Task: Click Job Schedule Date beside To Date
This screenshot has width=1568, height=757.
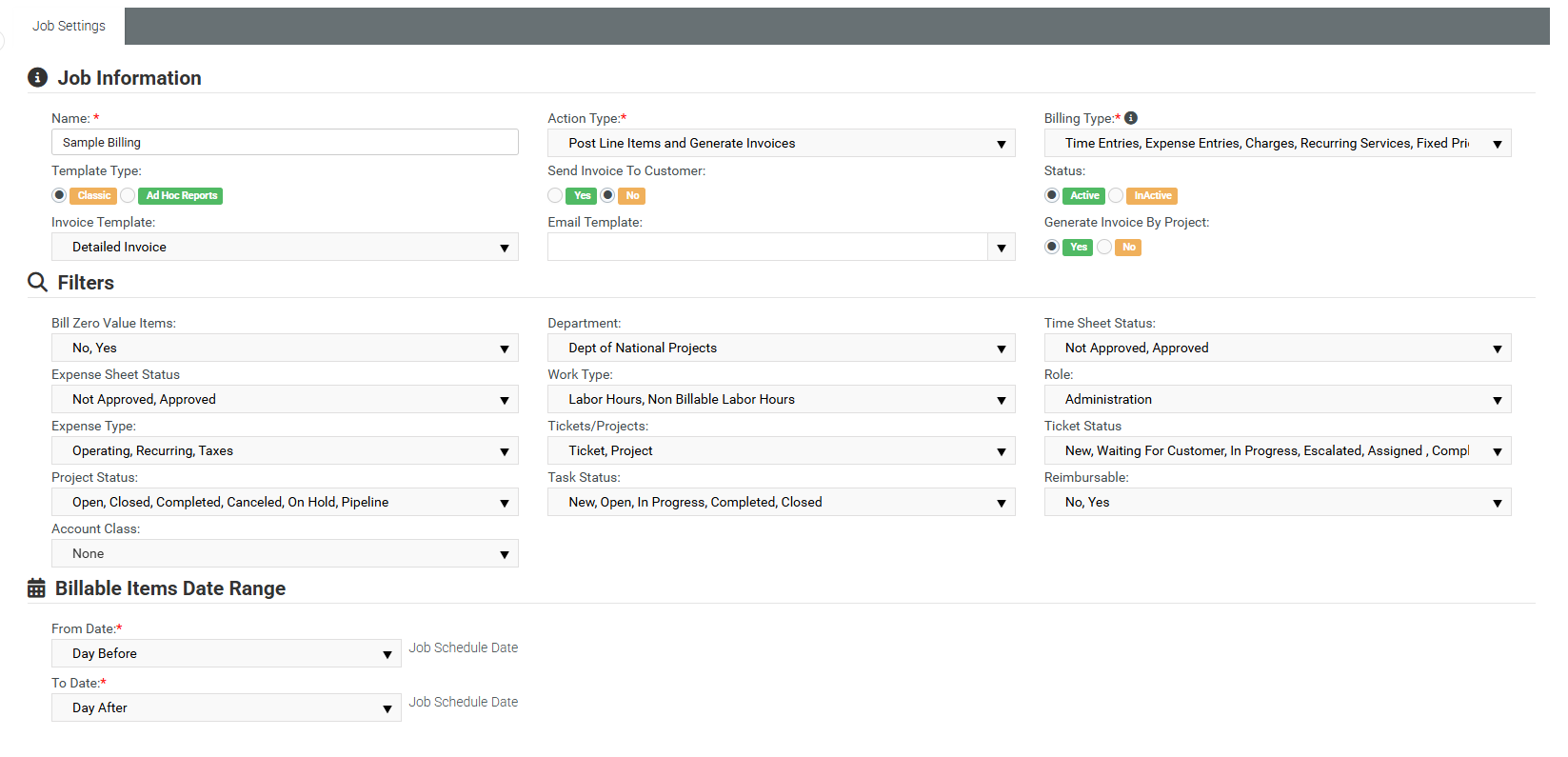Action: (x=464, y=702)
